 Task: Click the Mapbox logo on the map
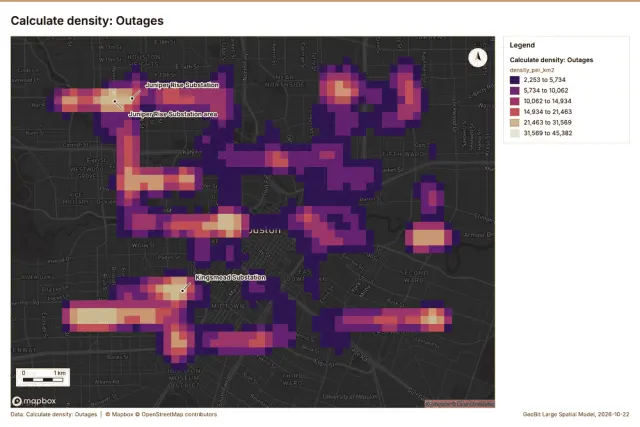pos(34,401)
